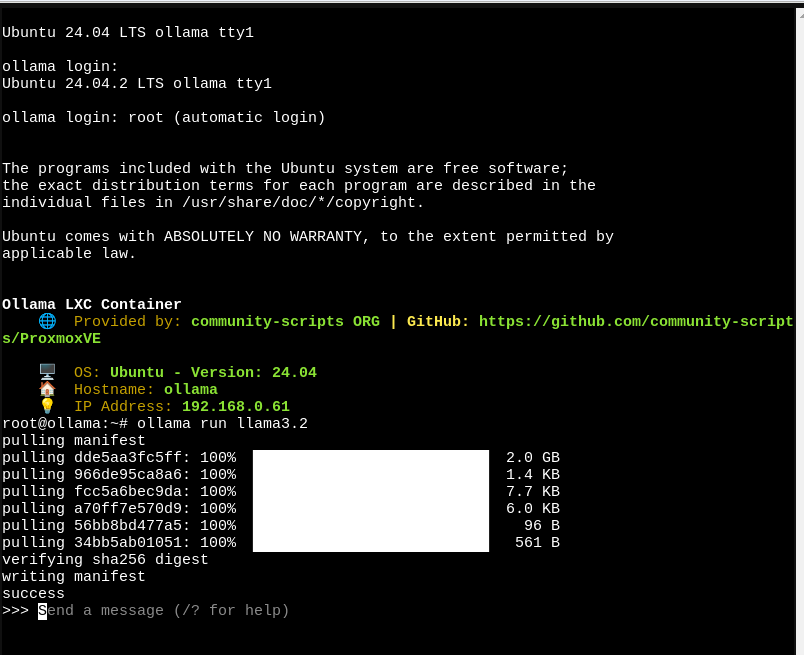This screenshot has width=804, height=655.
Task: Click 'Ubuntu - Version: 24.04' text
Action: tap(213, 372)
